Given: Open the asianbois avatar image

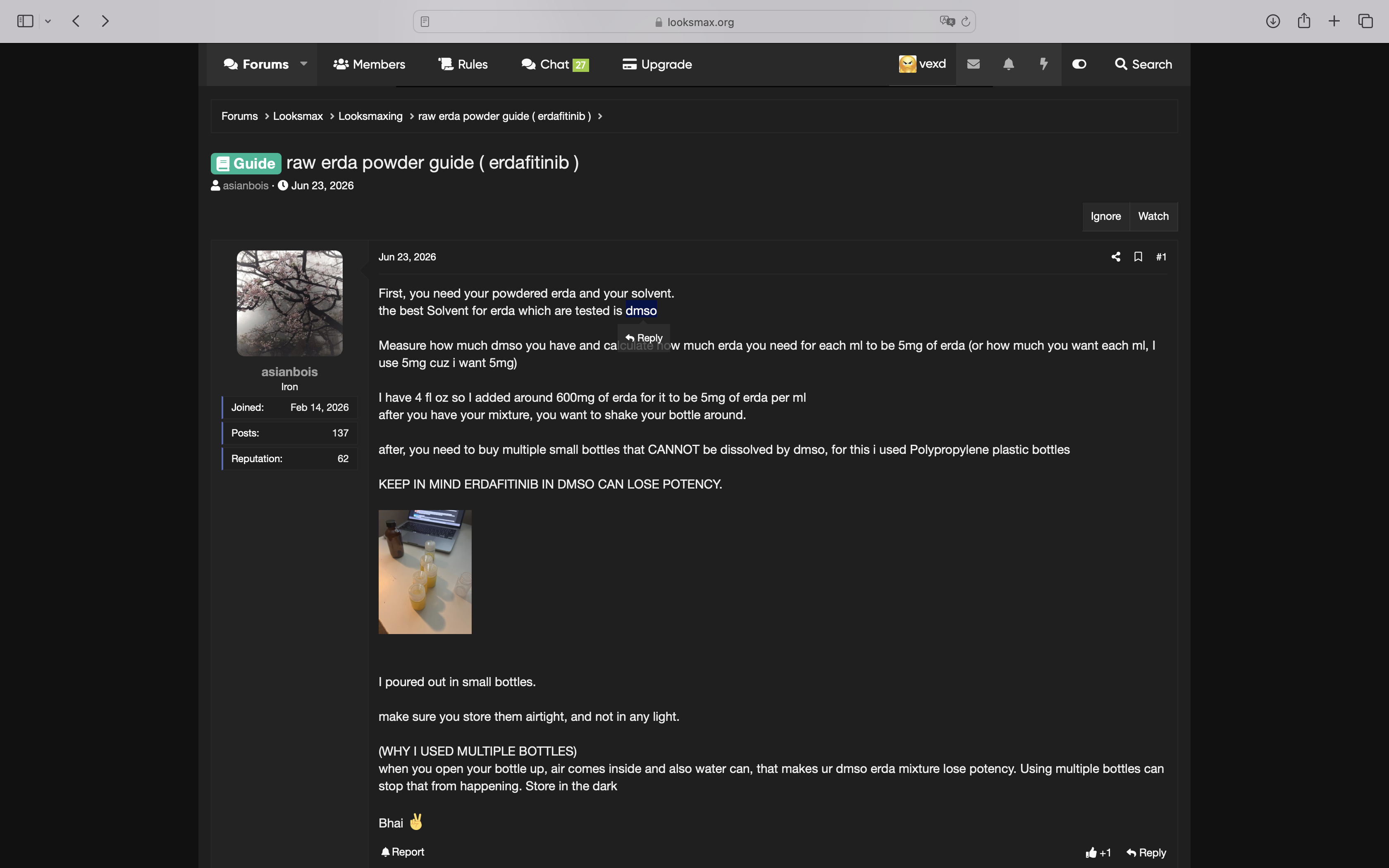Looking at the screenshot, I should (x=289, y=303).
